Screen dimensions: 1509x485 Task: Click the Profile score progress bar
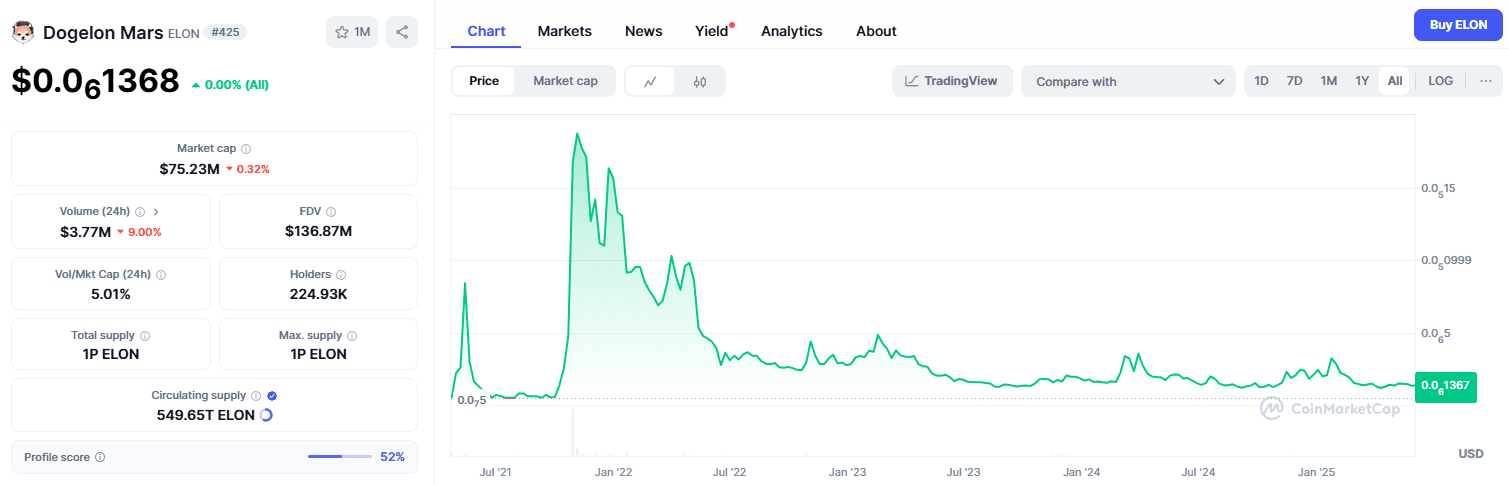(x=340, y=457)
